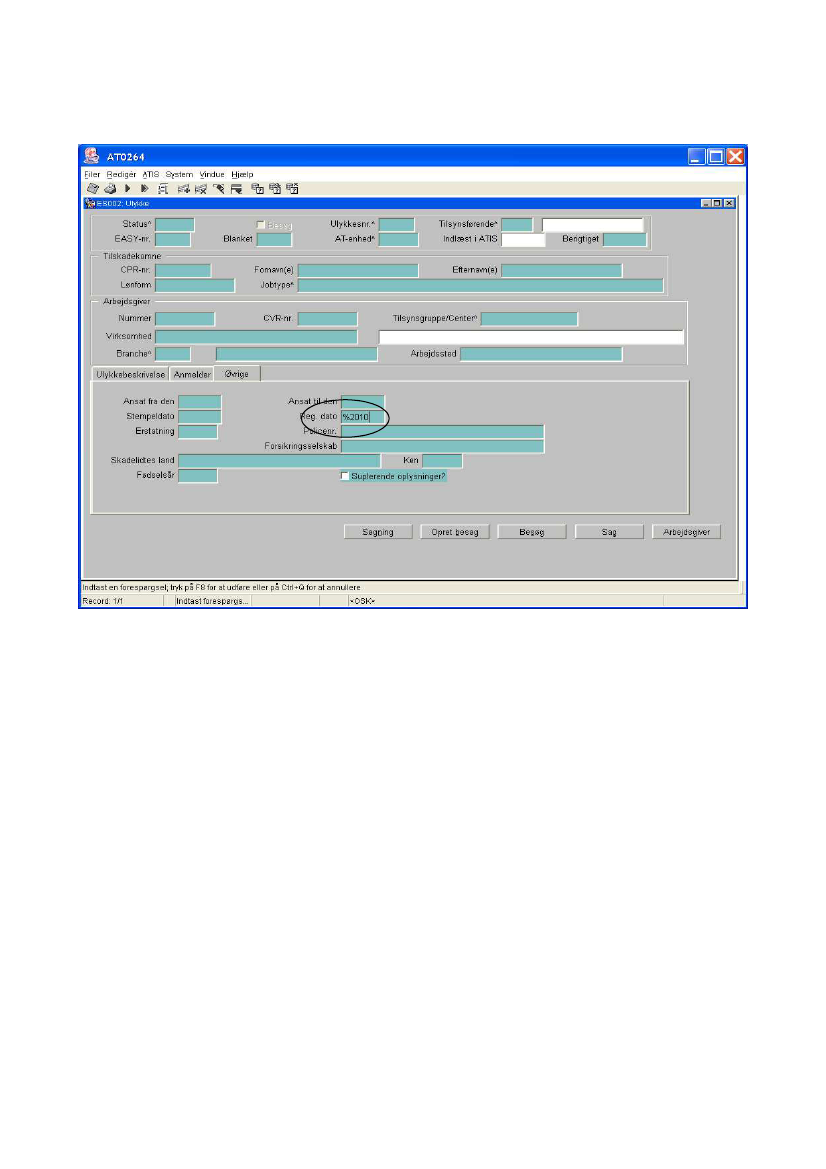Click the AT0264 application icon in title bar
This screenshot has height=1169, width=826.
(x=92, y=156)
